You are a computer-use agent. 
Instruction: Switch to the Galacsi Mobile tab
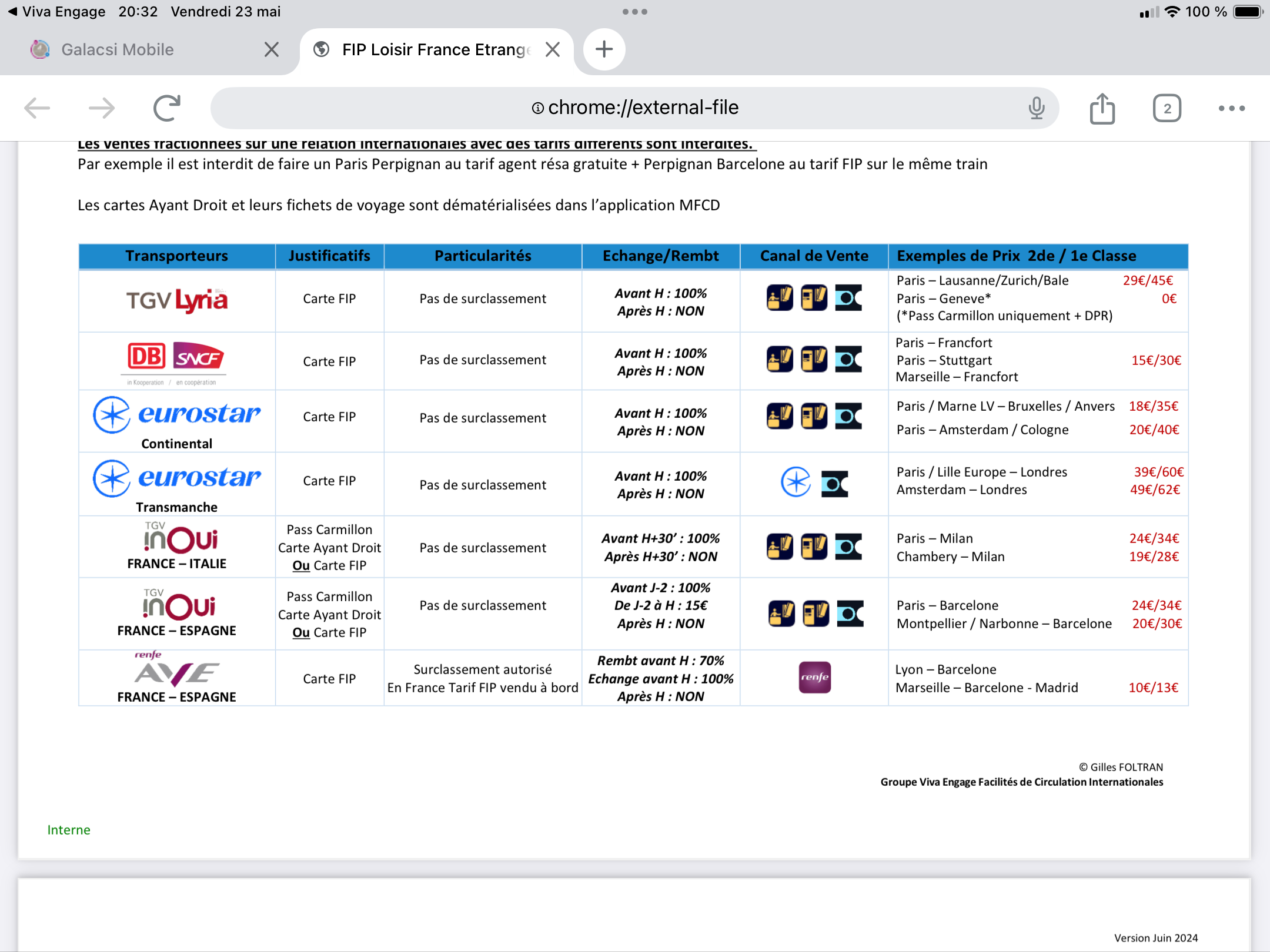[118, 49]
